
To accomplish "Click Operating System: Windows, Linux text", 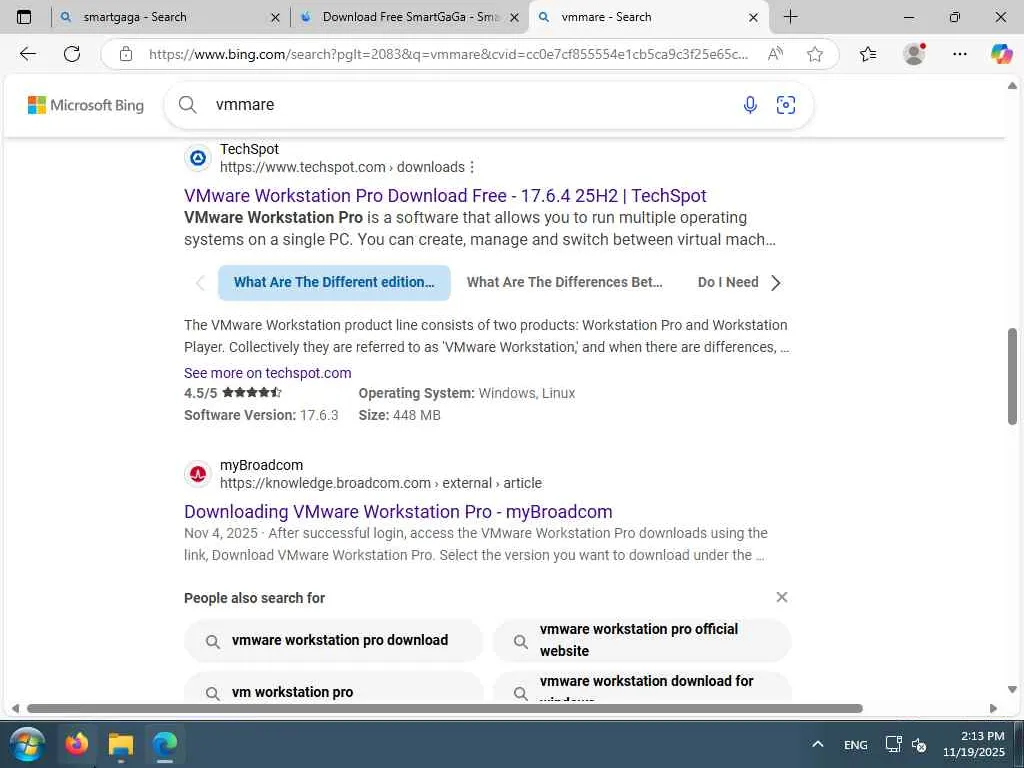I will coord(467,393).
